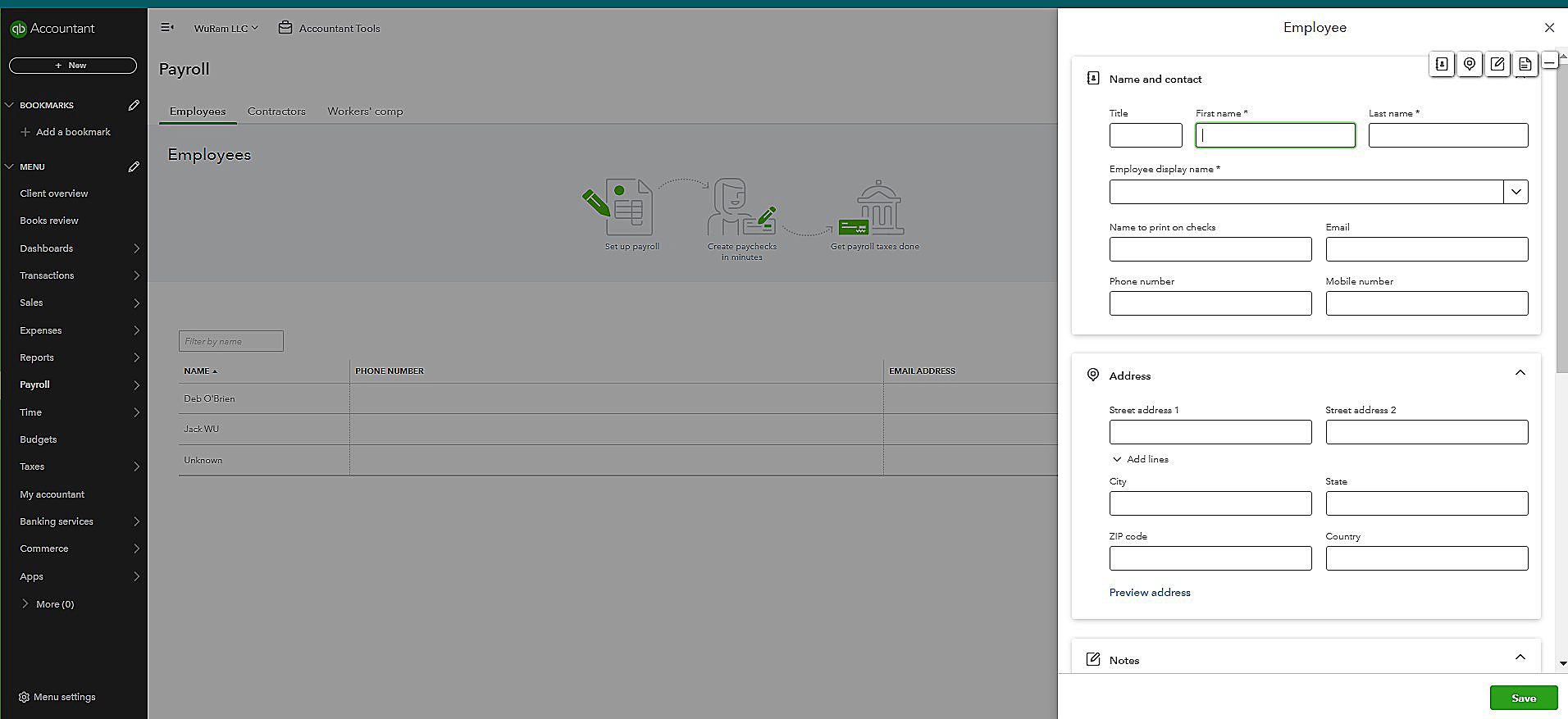
Task: Expand Add lines under street address
Action: click(1140, 459)
